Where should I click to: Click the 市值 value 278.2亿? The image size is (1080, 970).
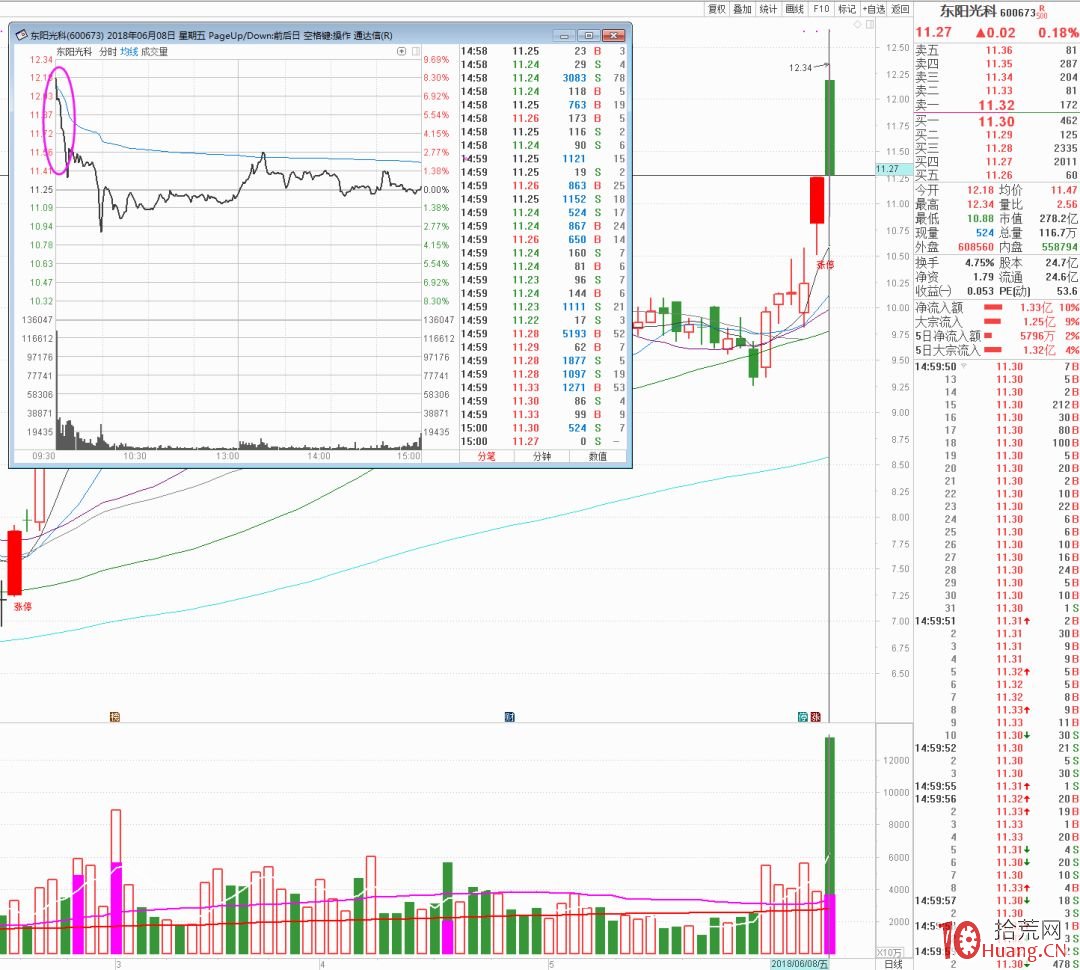[x=1059, y=218]
